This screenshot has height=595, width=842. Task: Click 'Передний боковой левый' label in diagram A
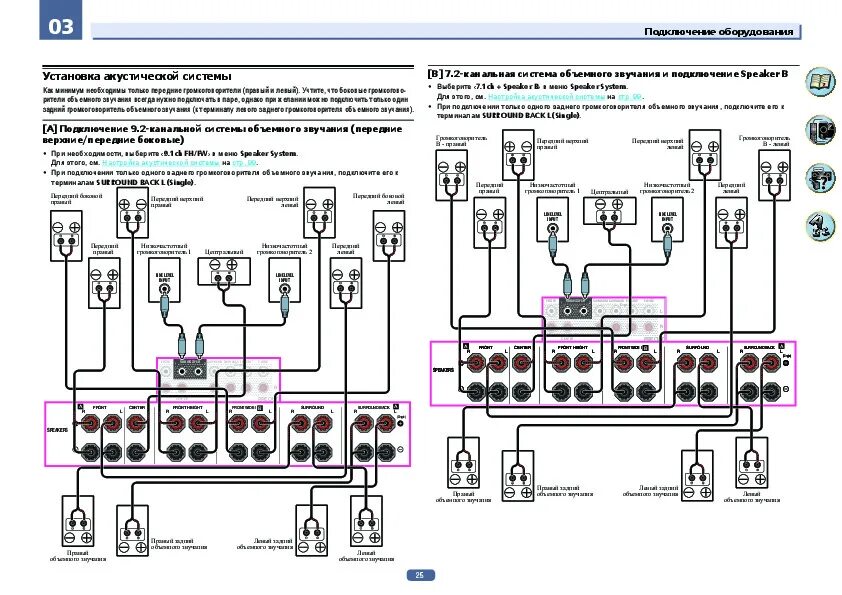point(379,199)
